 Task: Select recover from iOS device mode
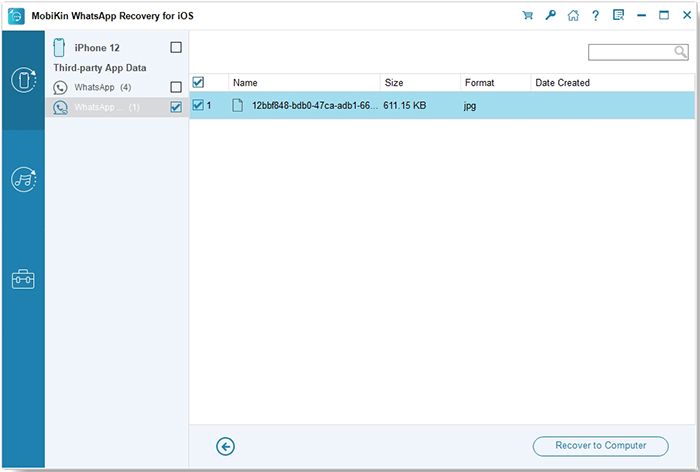coord(23,80)
